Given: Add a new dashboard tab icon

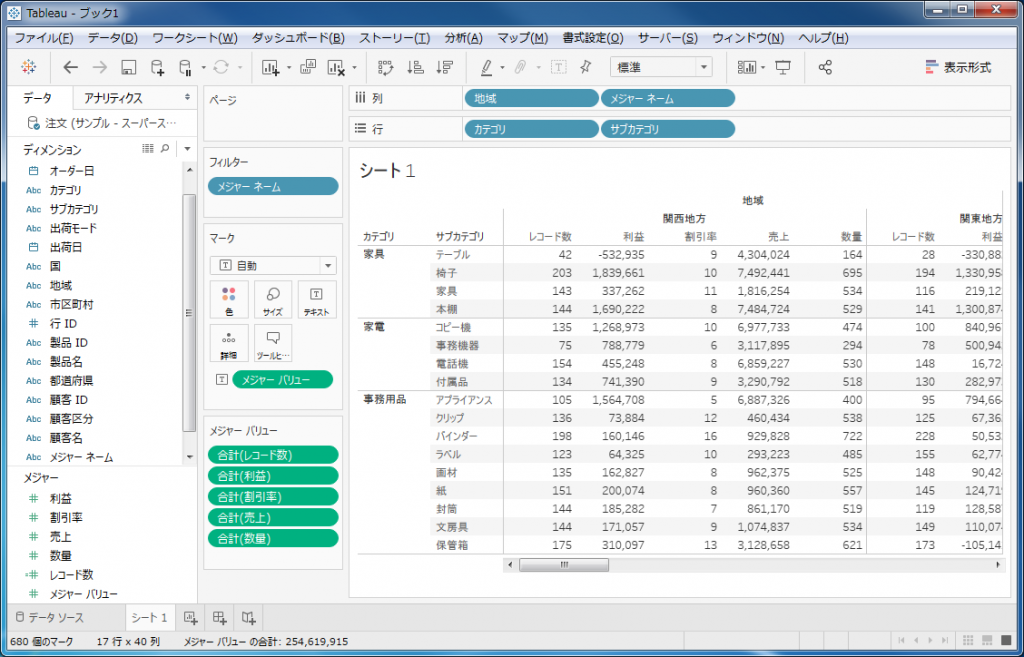Looking at the screenshot, I should pyautogui.click(x=219, y=617).
